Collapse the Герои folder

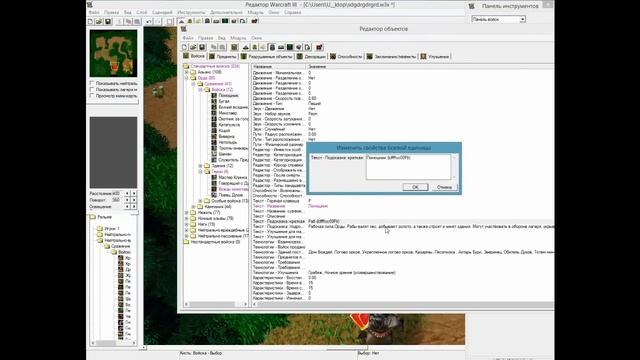[200, 171]
